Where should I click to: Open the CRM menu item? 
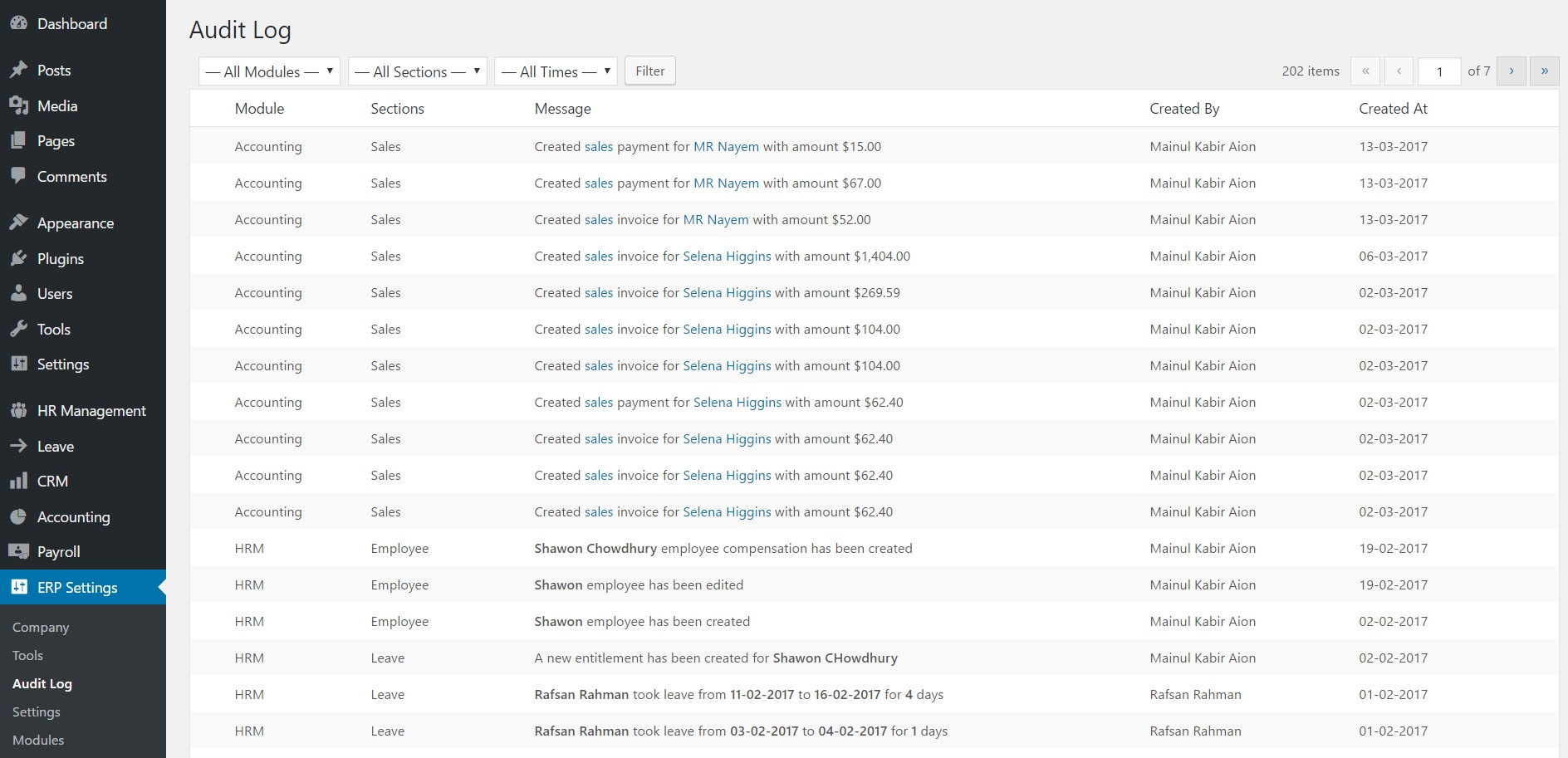[83, 481]
